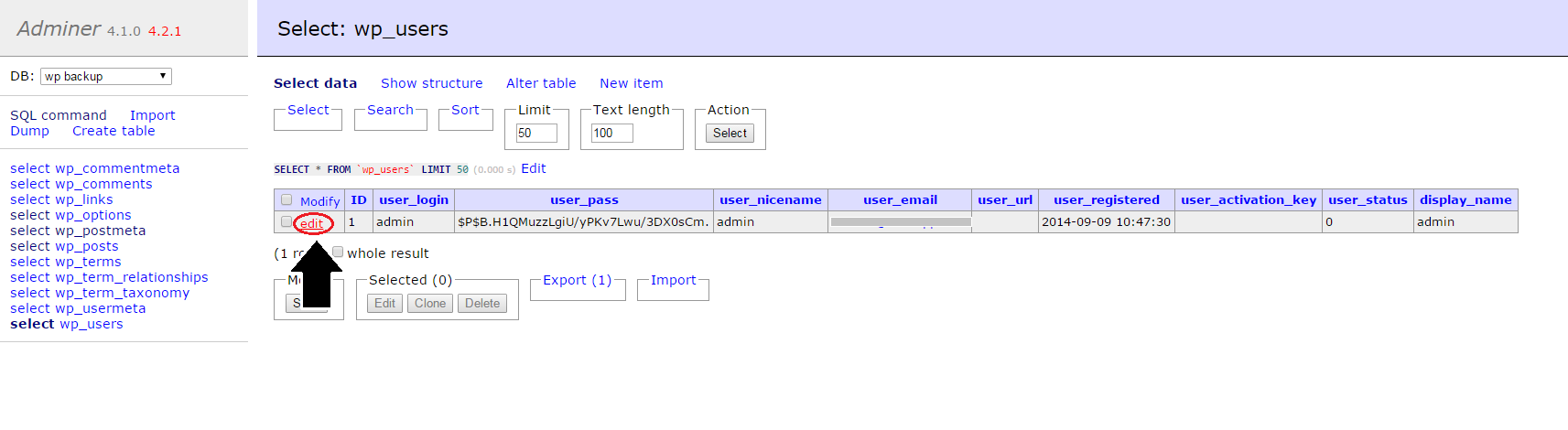Click the 2014-09-09 10:47:30 cell

point(1107,221)
